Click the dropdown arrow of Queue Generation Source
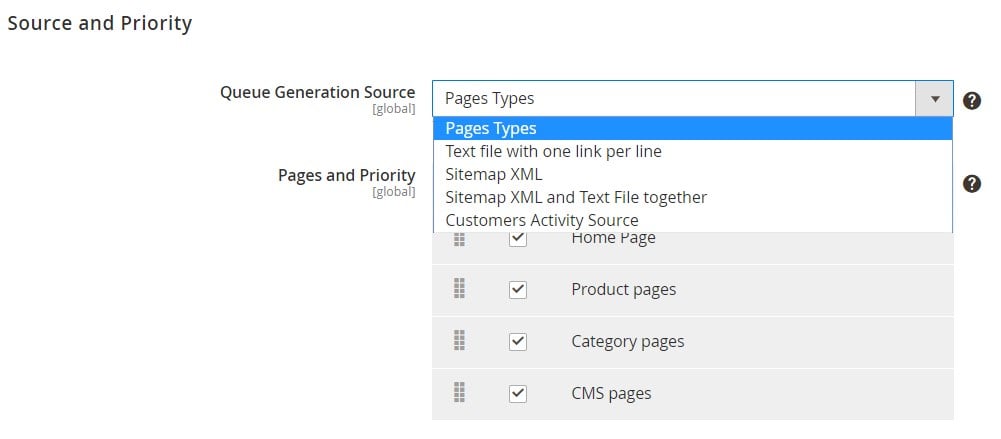The image size is (1001, 439). [x=935, y=99]
